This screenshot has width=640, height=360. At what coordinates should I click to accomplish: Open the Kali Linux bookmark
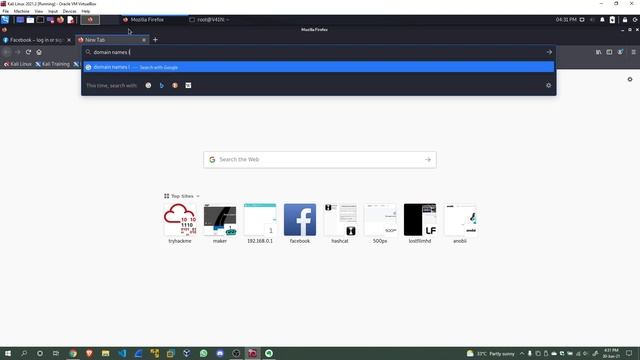[x=18, y=64]
